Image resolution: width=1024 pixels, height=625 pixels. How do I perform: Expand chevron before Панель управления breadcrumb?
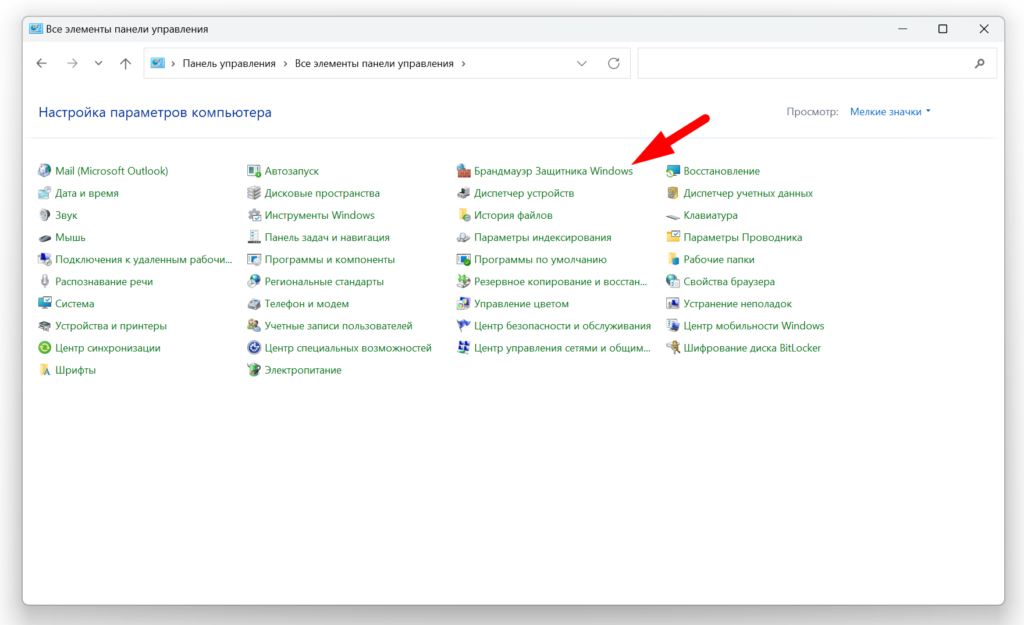click(x=173, y=64)
